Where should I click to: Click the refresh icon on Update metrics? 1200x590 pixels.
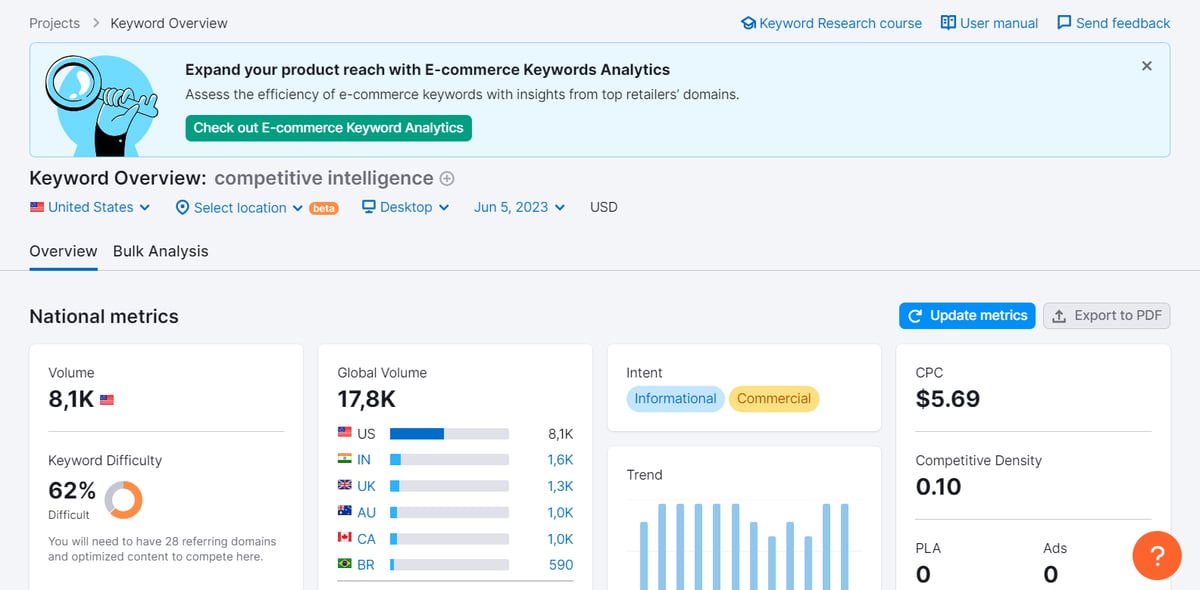[915, 315]
